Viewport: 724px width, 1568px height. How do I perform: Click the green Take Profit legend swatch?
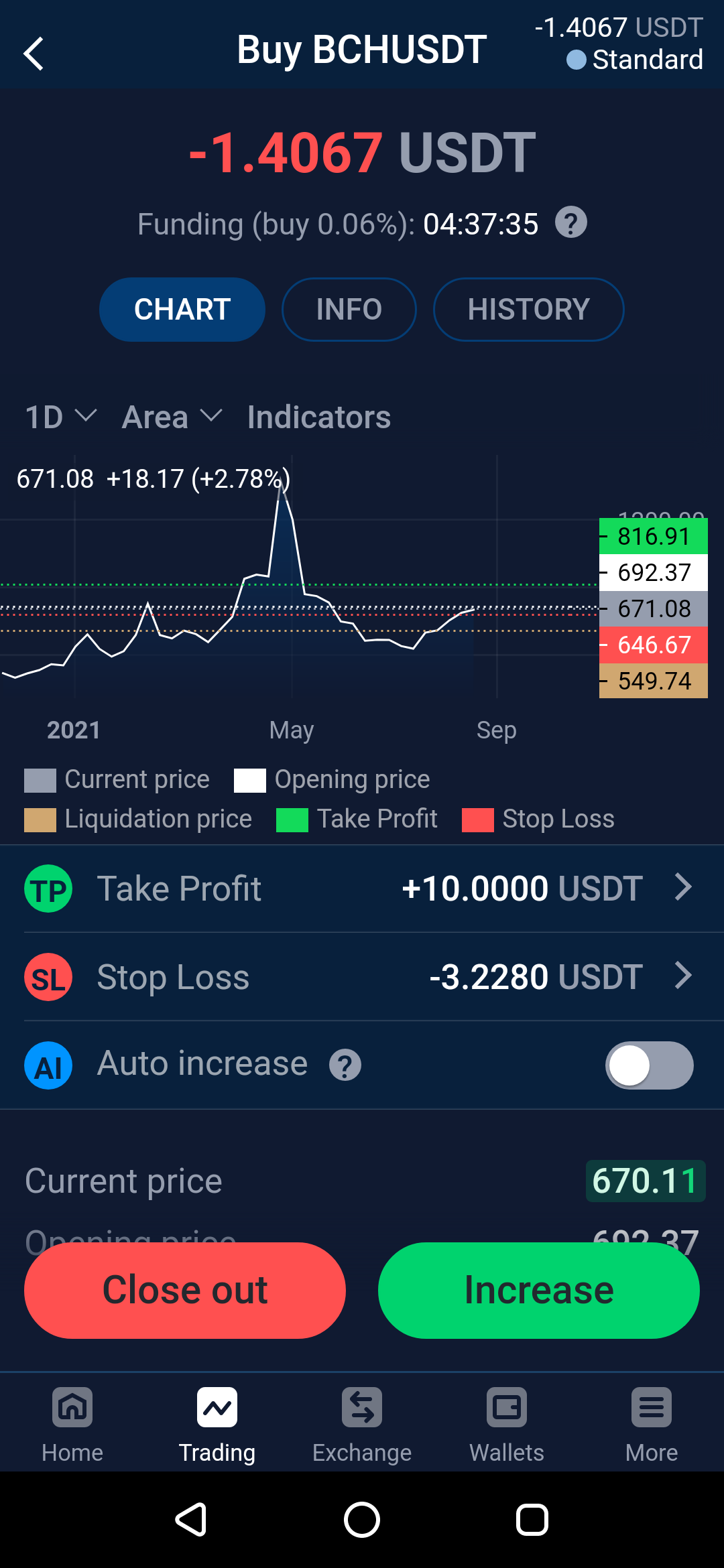[292, 820]
